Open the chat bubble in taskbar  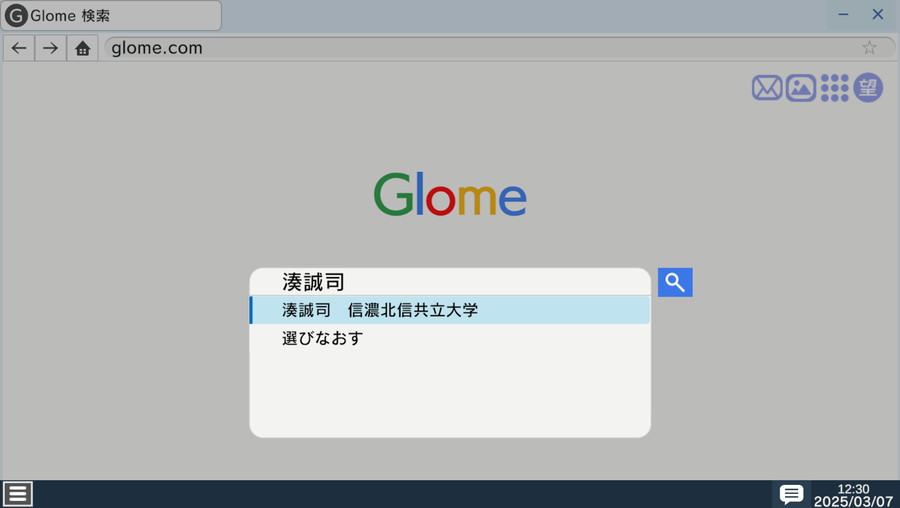tap(791, 494)
